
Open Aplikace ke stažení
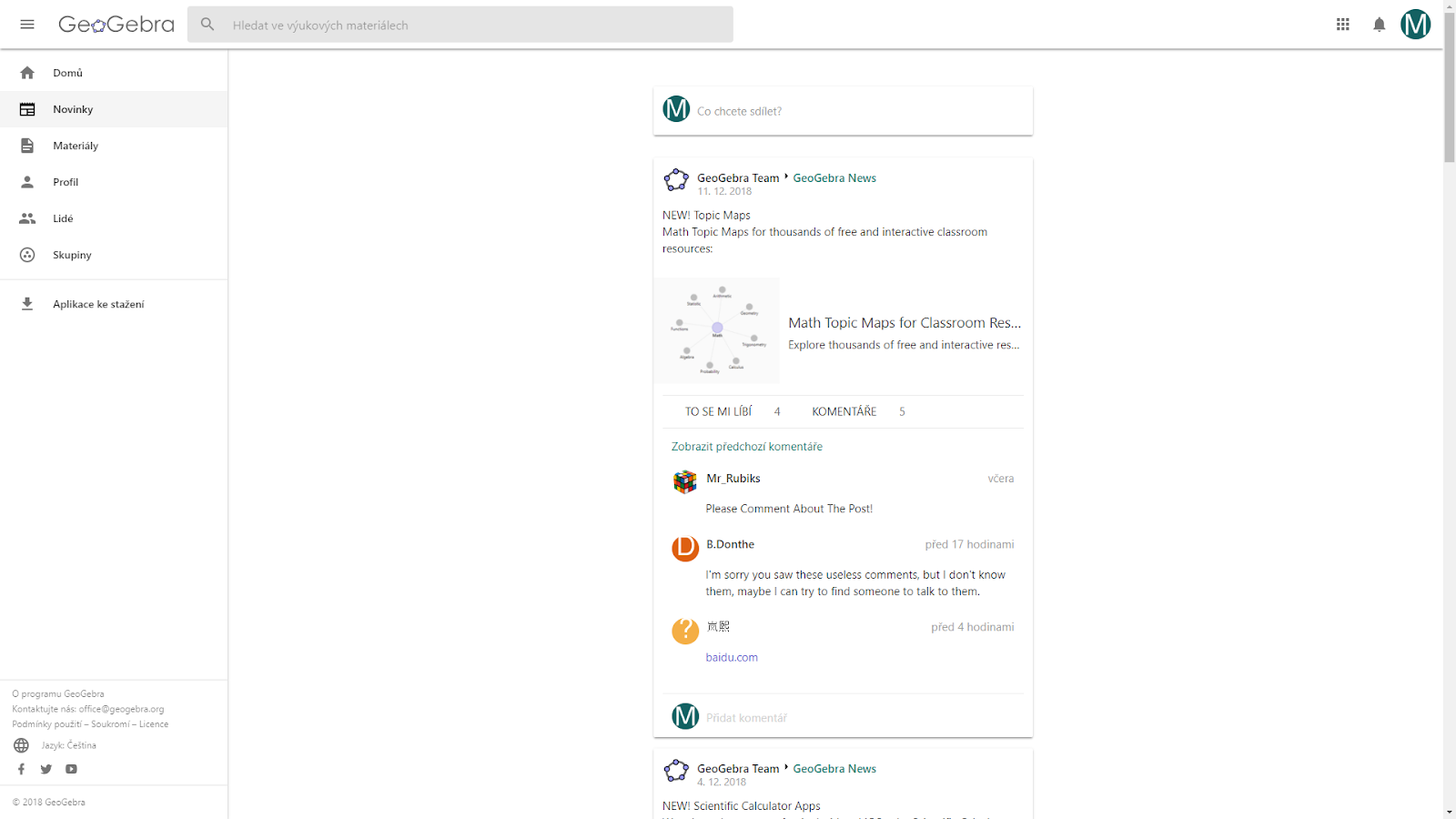(114, 304)
